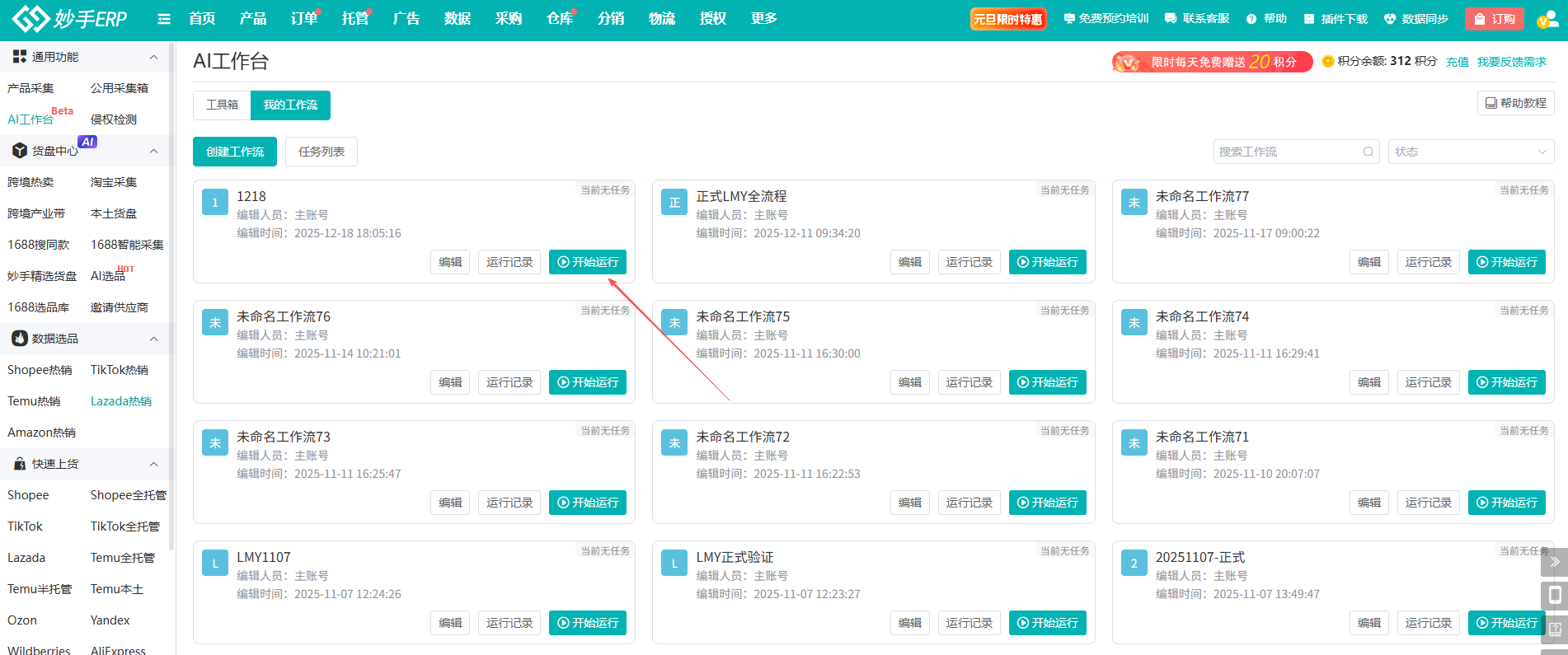The height and width of the screenshot is (655, 1568).
Task: Click the 数据选品 flame icon
Action: [20, 339]
